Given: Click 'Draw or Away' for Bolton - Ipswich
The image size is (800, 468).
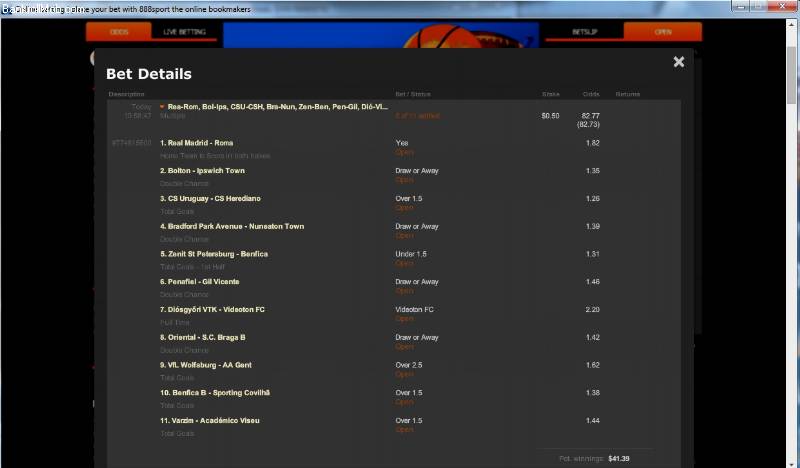Looking at the screenshot, I should pyautogui.click(x=417, y=170).
